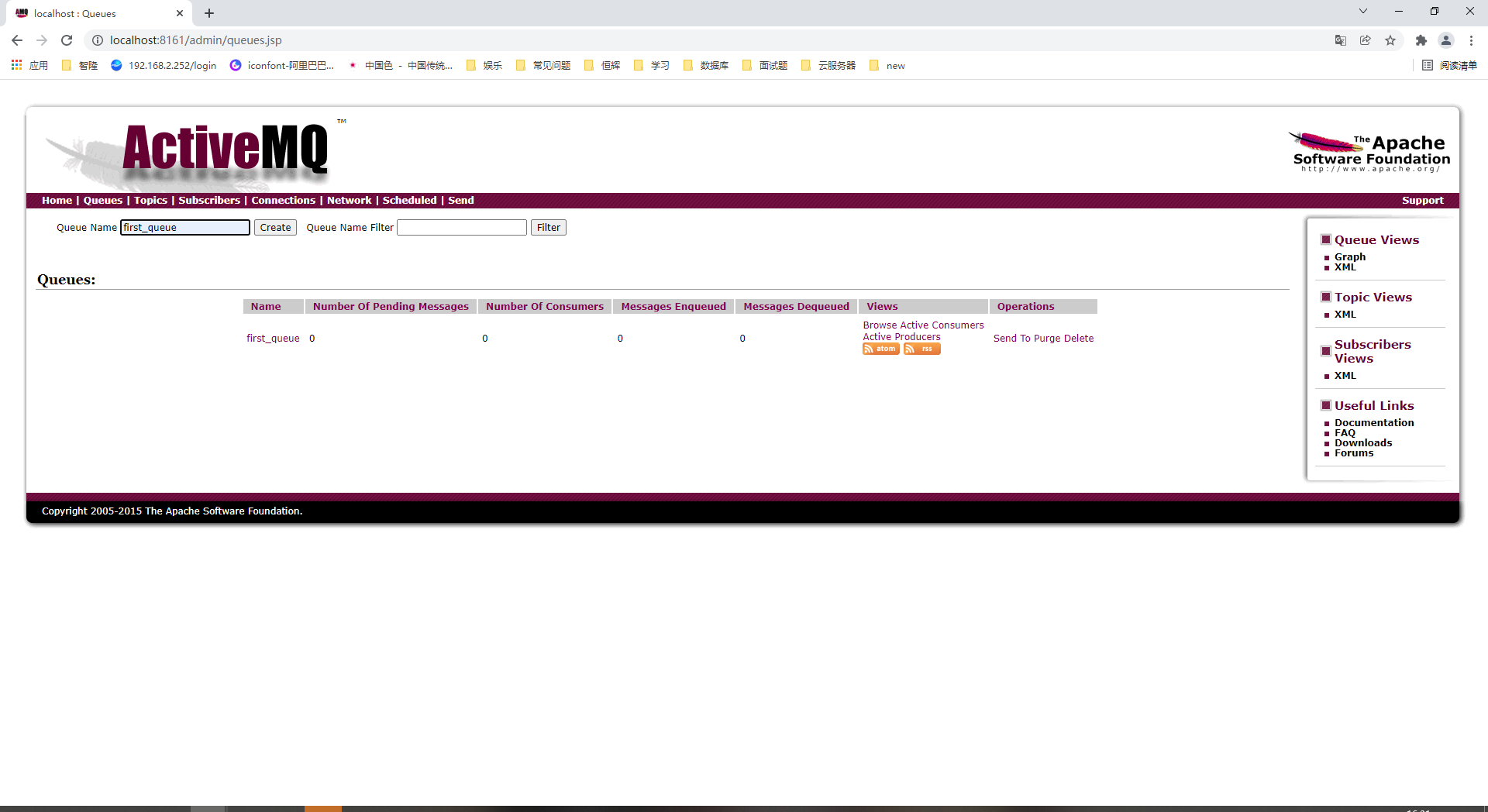Image resolution: width=1488 pixels, height=812 pixels.
Task: Bookmark this page using the star icon
Action: point(1390,40)
